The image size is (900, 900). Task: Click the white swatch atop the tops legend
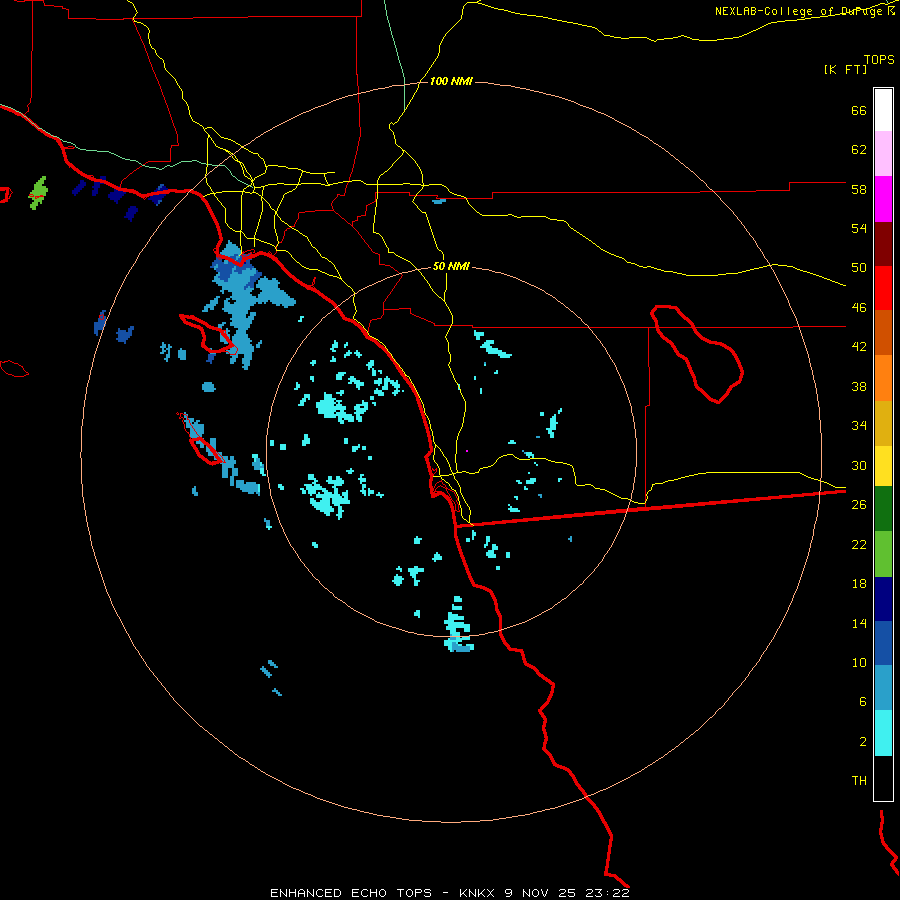click(883, 110)
